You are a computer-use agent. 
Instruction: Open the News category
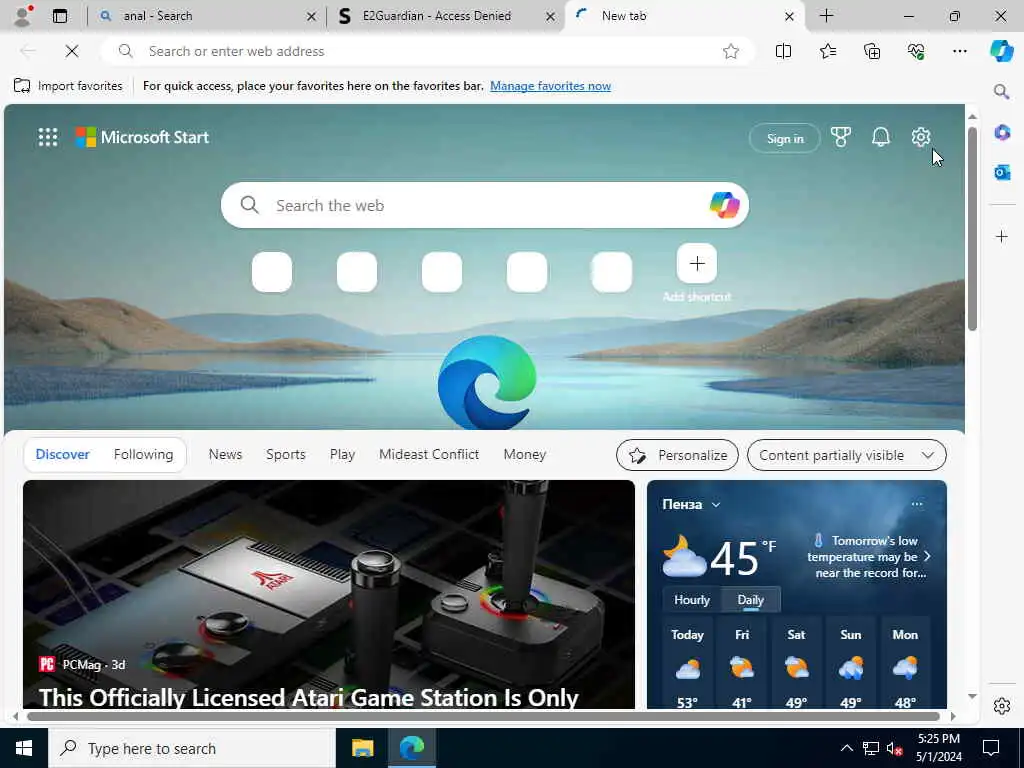coord(225,455)
